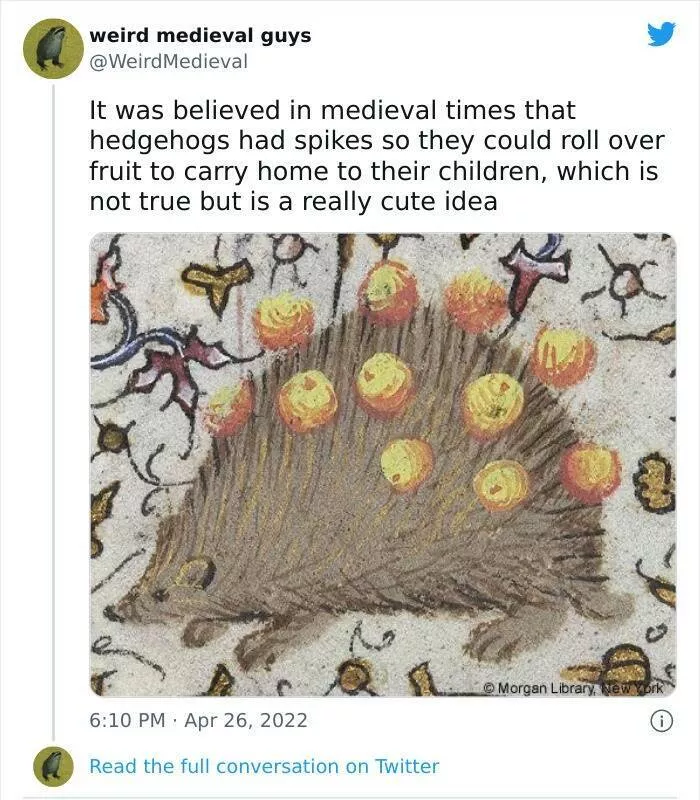The width and height of the screenshot is (700, 800).
Task: Click the Twitter bird logo
Action: pos(661,34)
